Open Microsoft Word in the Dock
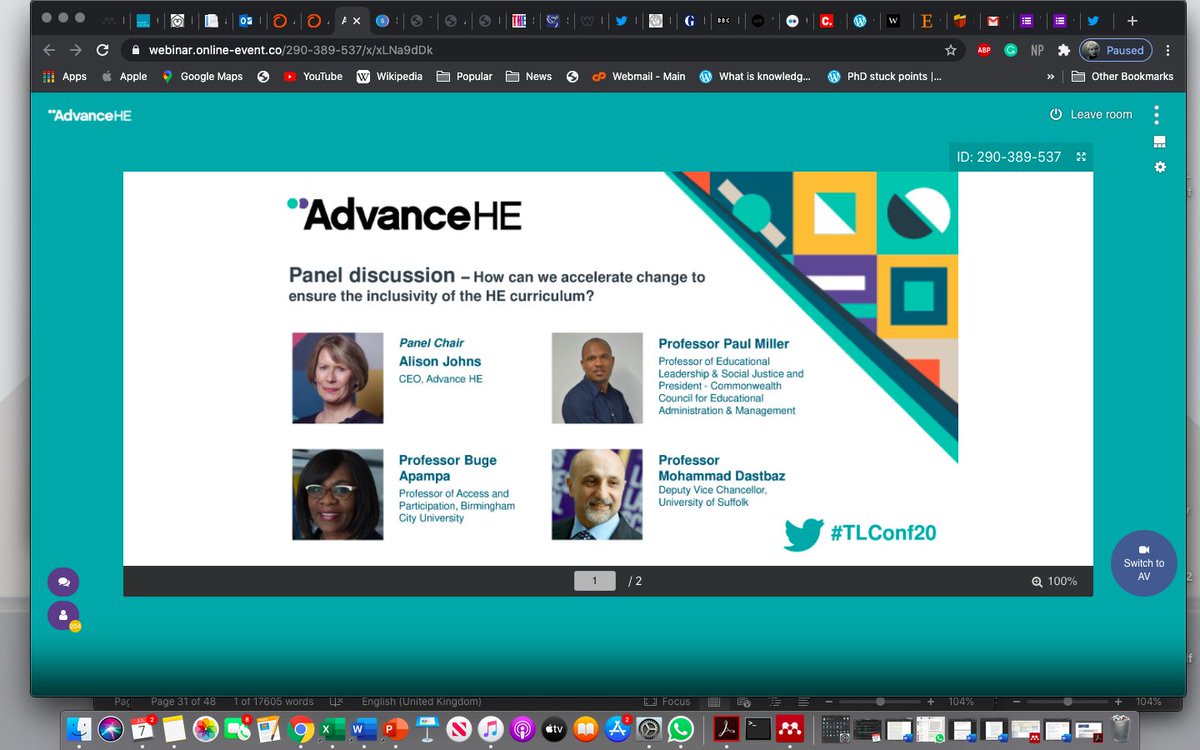Screen dimensions: 1200x750 (364, 729)
